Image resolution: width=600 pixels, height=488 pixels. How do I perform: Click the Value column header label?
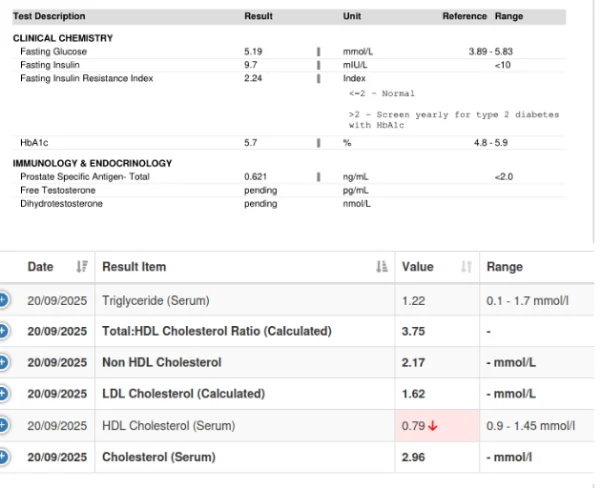point(417,267)
